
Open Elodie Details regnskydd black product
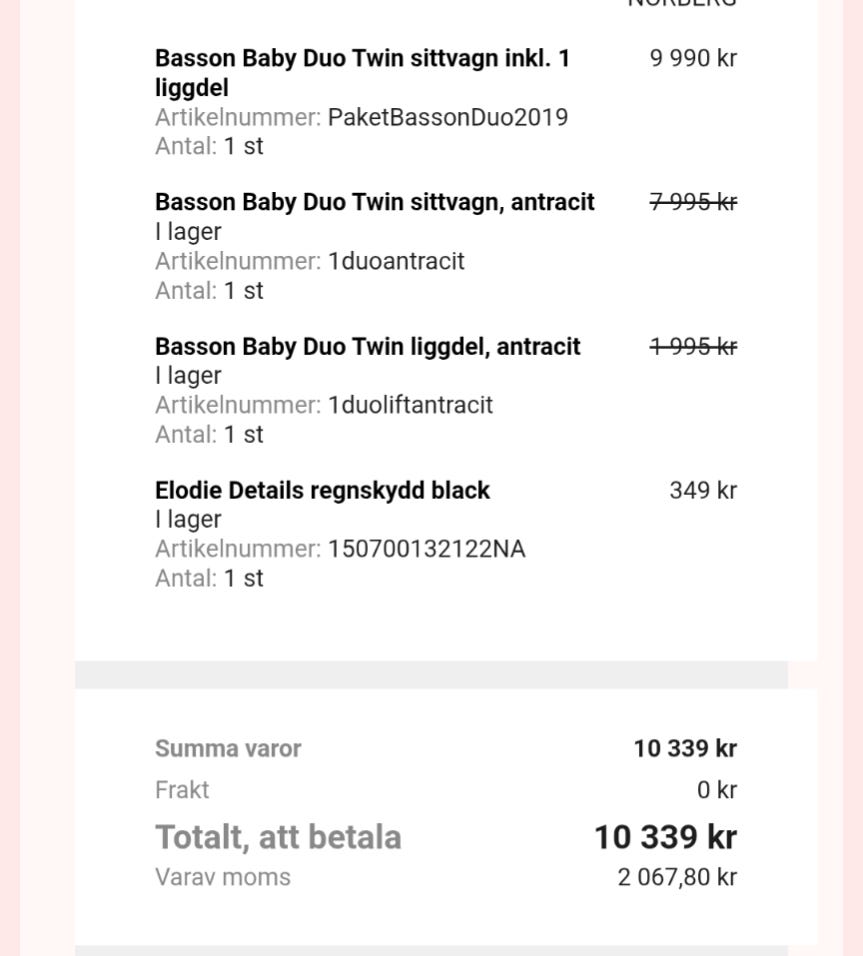tap(322, 490)
